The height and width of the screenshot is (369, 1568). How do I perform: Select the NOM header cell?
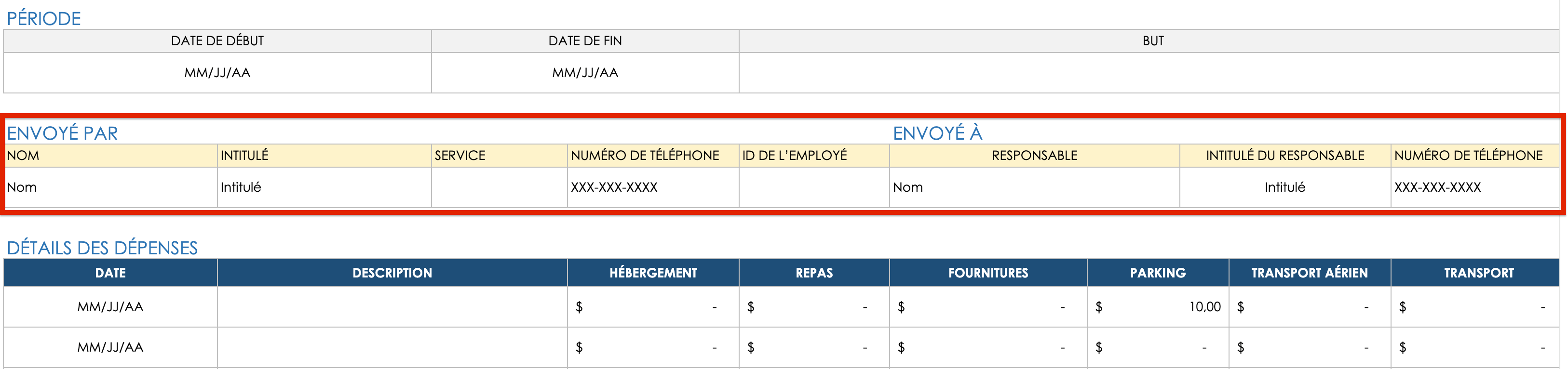[x=111, y=156]
